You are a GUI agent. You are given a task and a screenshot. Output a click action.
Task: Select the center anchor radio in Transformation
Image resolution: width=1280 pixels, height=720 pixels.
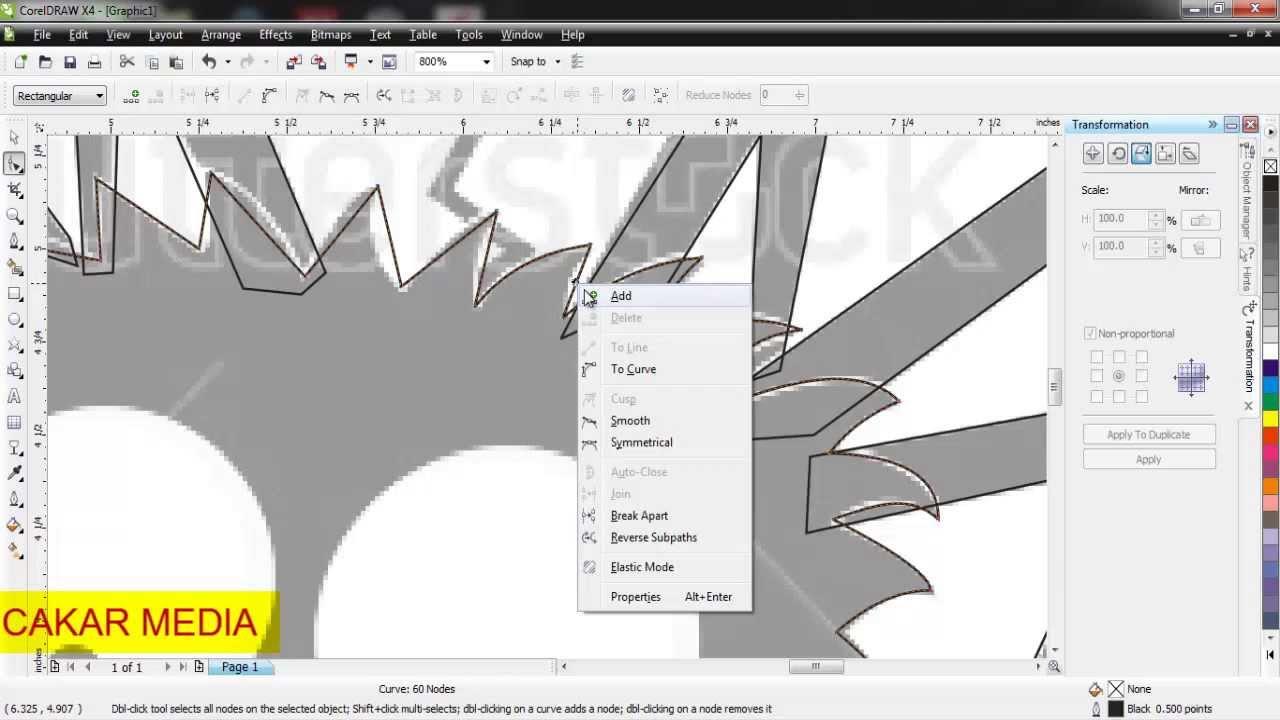tap(1119, 376)
